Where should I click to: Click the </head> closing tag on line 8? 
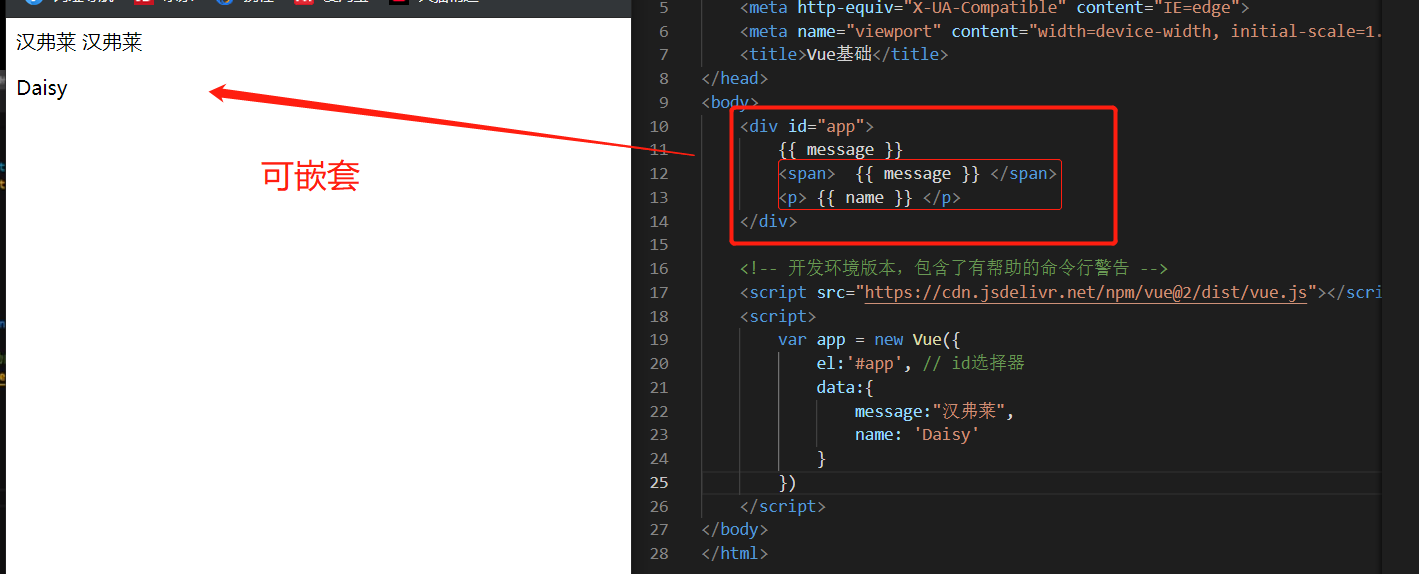tap(735, 78)
